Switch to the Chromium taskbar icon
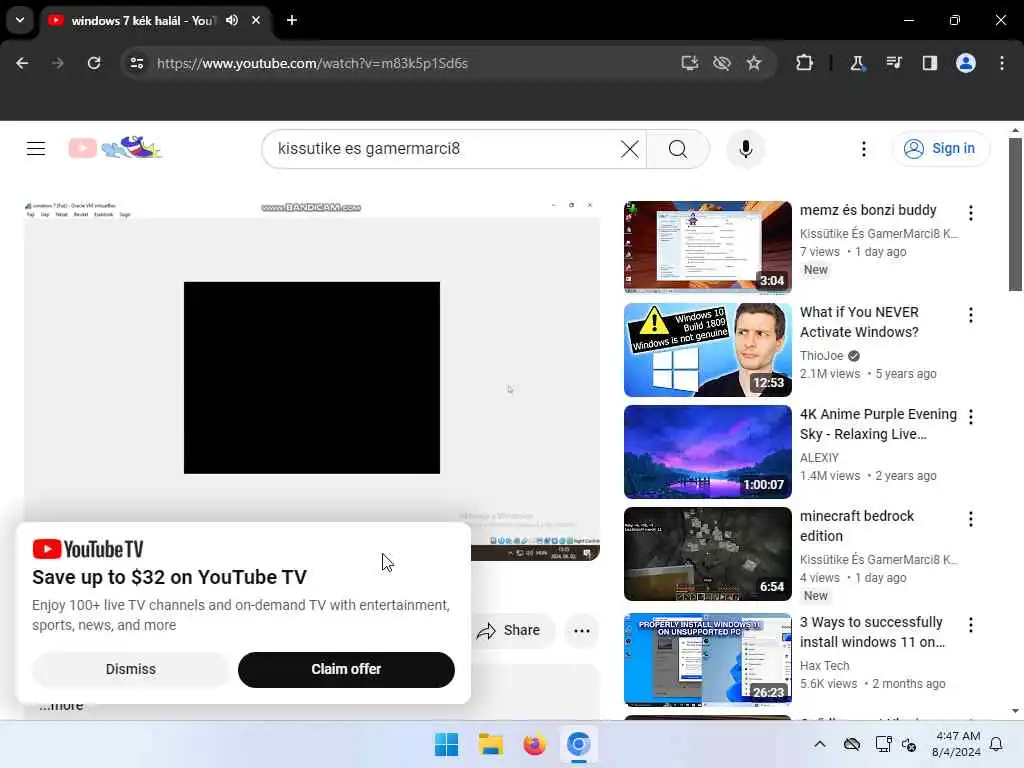This screenshot has height=768, width=1024. tap(579, 744)
